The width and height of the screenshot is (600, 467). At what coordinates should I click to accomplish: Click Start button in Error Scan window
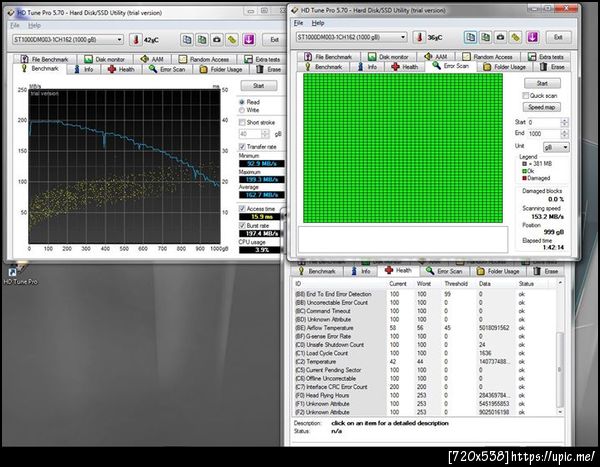click(542, 83)
